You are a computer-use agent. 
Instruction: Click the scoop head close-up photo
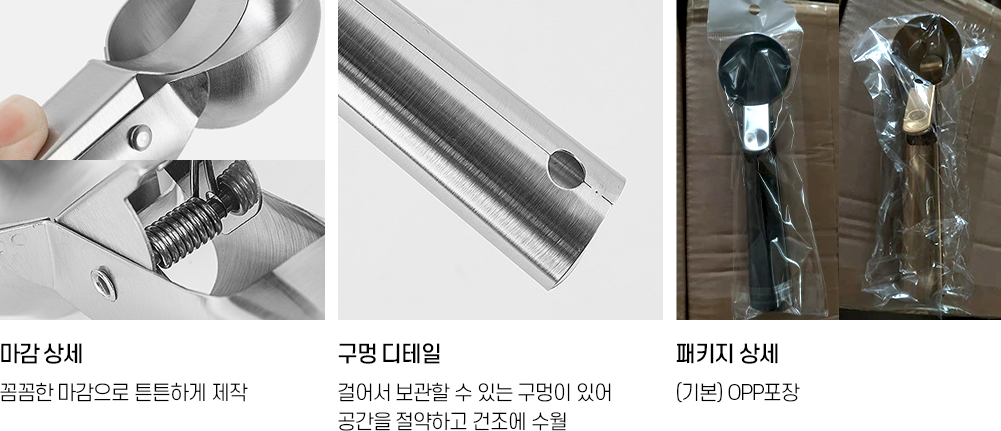[x=162, y=79]
